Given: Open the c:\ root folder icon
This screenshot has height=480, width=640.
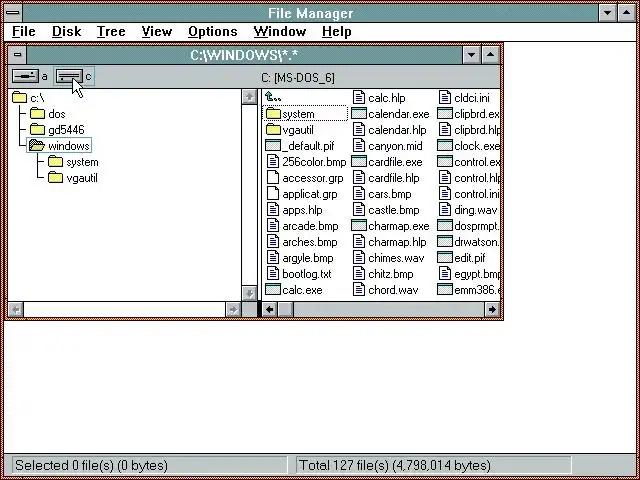Looking at the screenshot, I should tap(19, 98).
